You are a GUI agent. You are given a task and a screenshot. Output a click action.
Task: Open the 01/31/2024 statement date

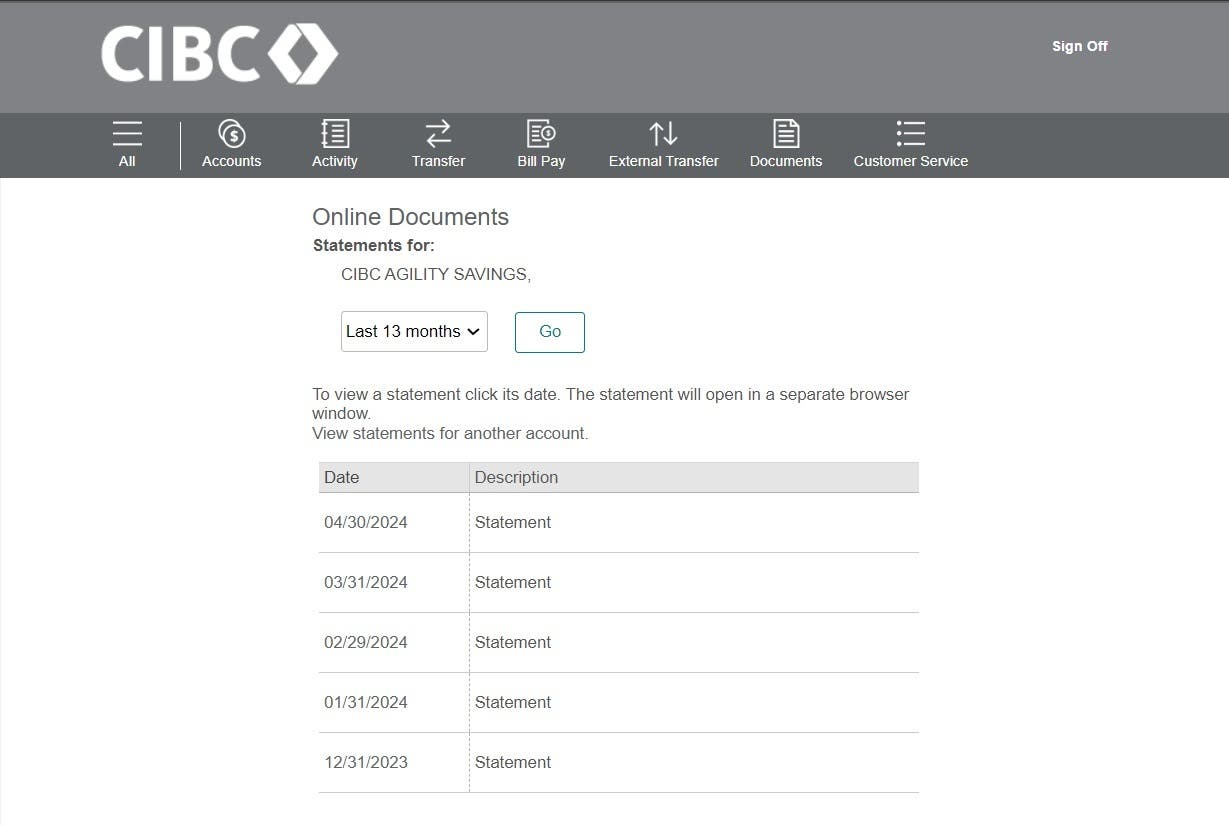coord(366,703)
